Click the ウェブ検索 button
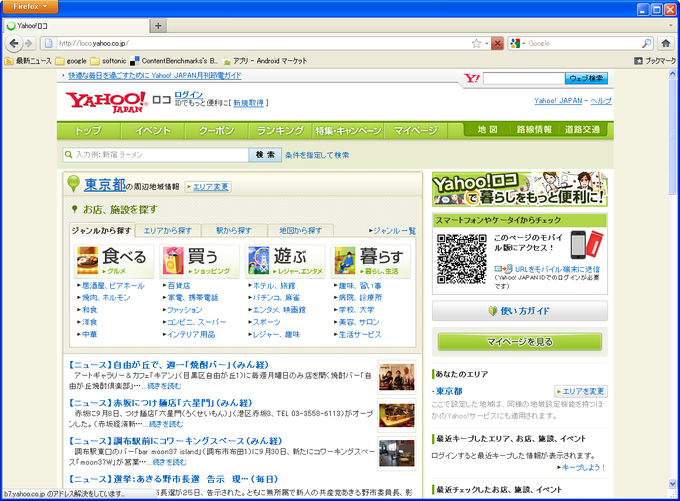Screen dimensions: 680x501 pos(586,79)
